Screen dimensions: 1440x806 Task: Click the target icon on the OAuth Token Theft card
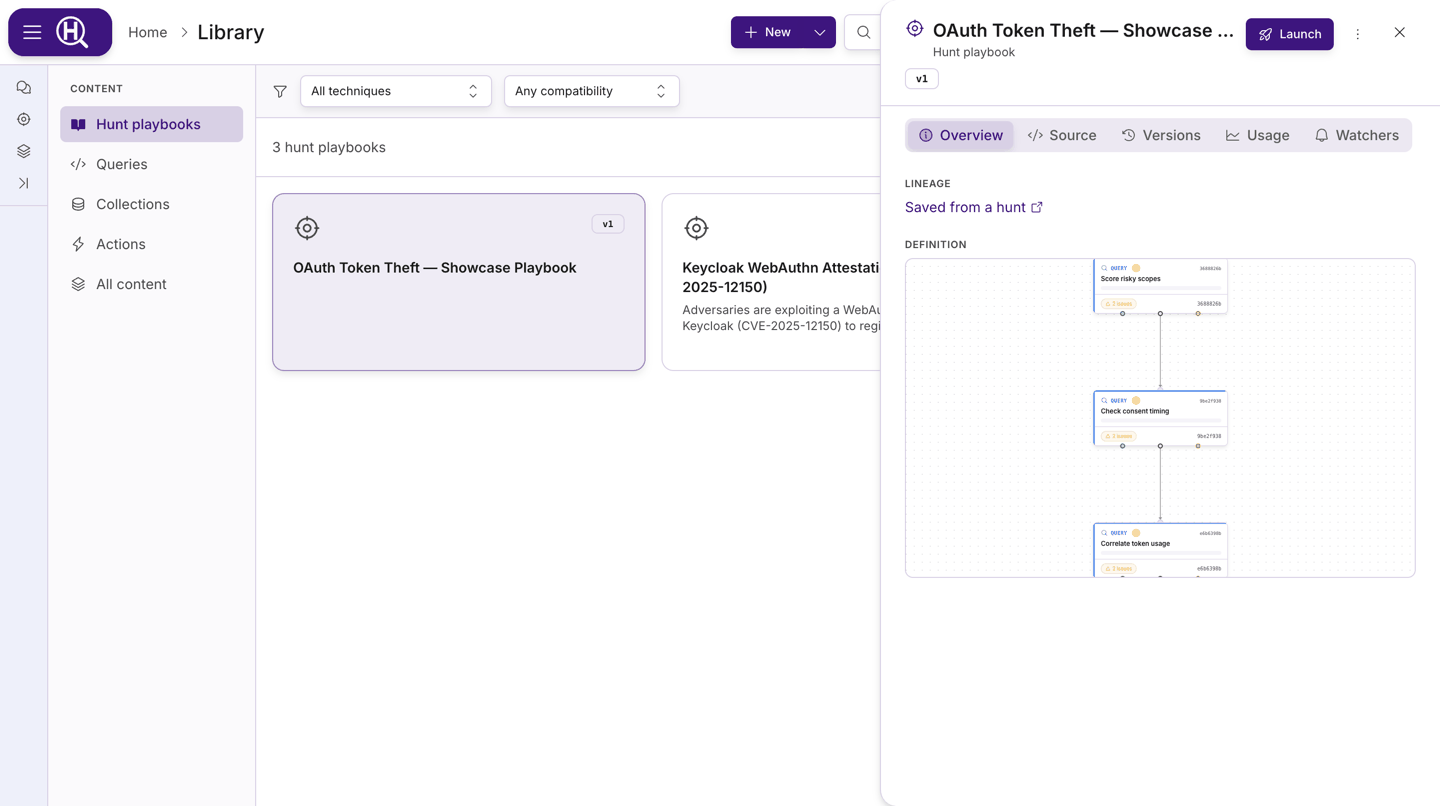coord(307,228)
